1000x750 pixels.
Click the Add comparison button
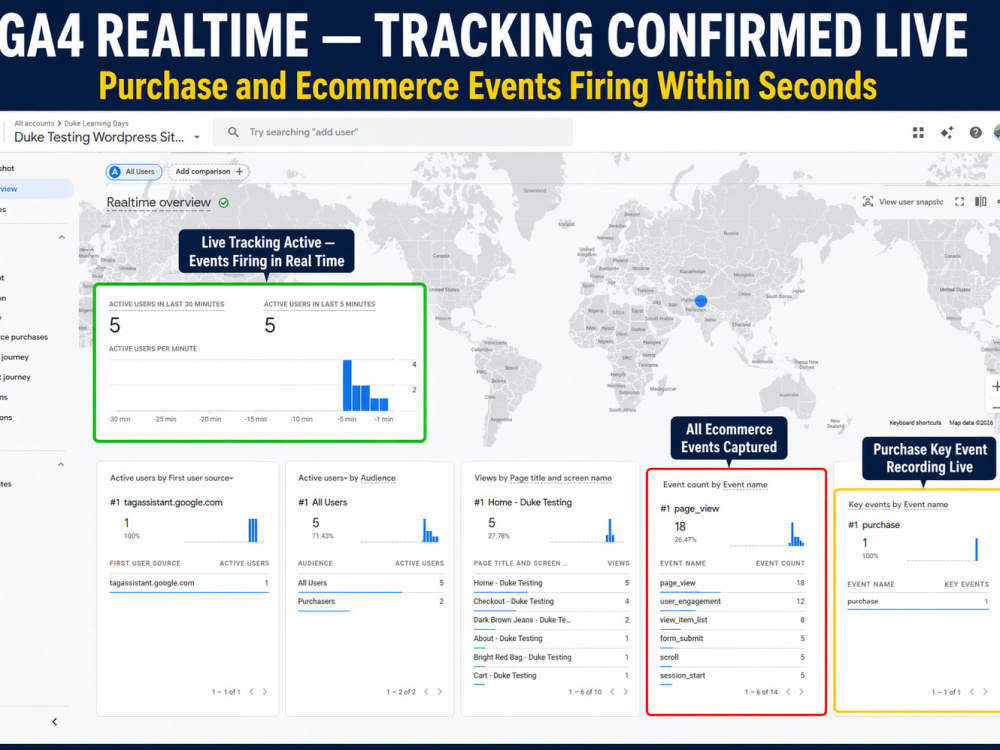pos(209,172)
